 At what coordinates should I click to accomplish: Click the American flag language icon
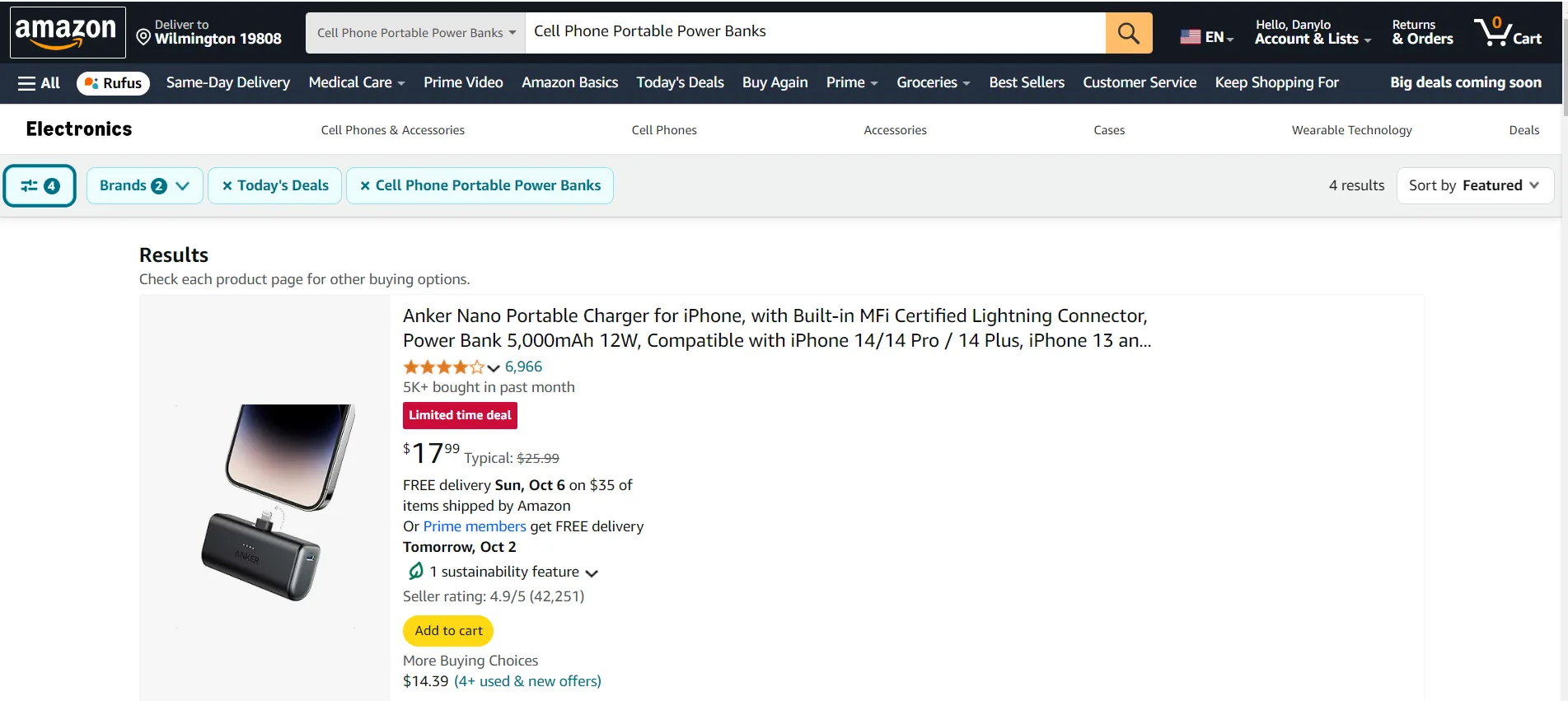point(1189,35)
